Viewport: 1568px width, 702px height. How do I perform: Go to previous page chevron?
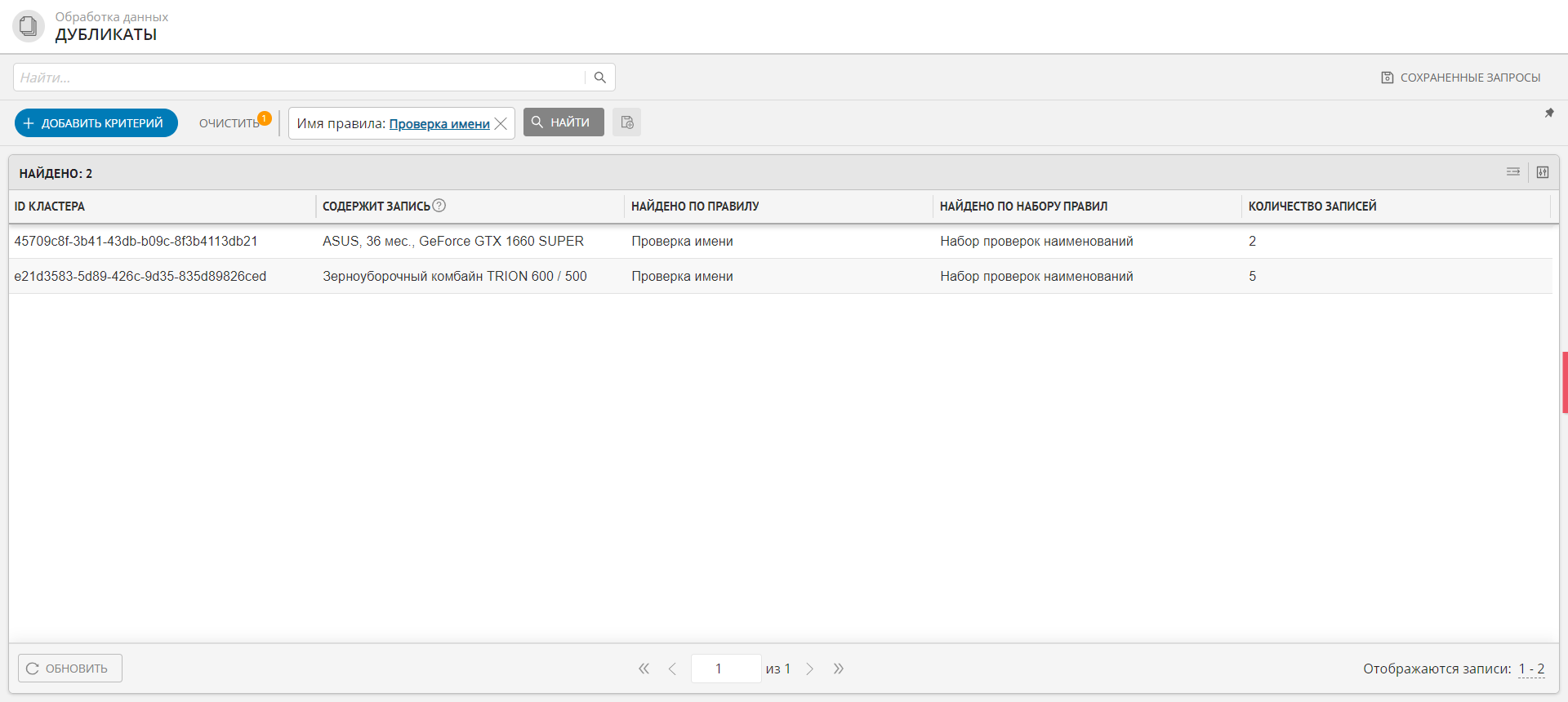(x=672, y=669)
